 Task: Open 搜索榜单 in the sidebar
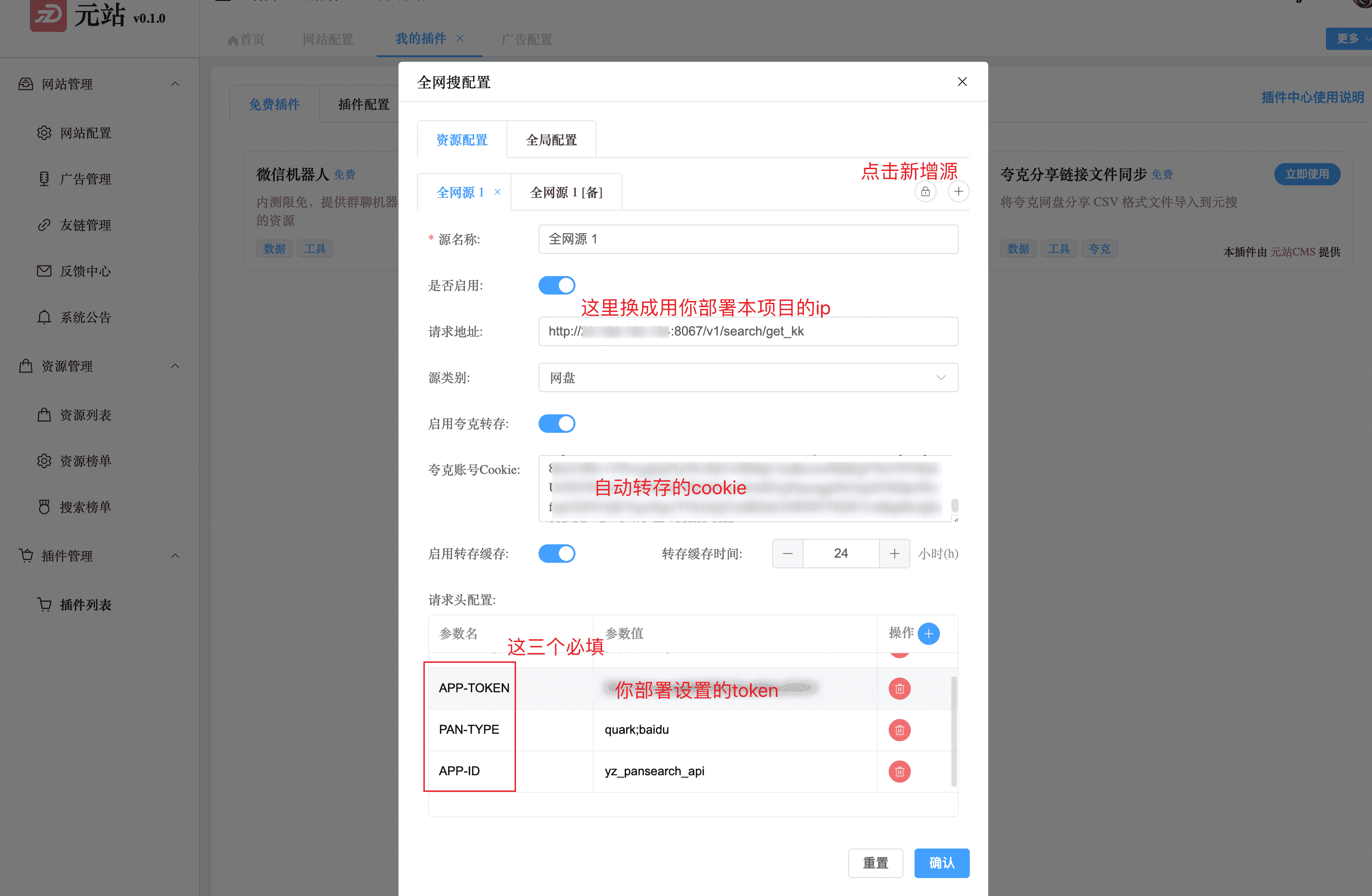point(85,507)
